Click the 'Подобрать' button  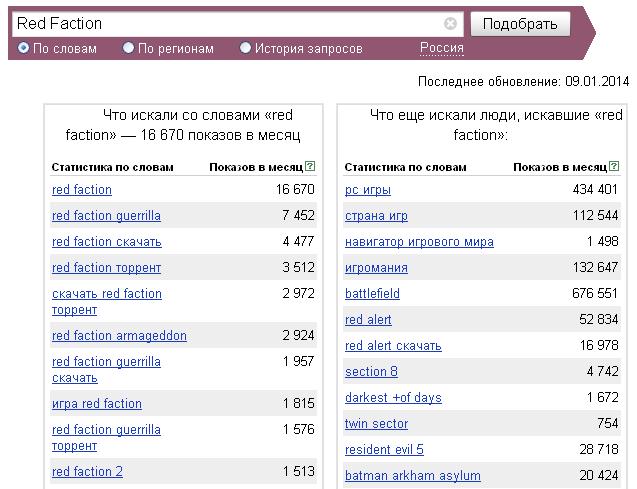point(520,24)
